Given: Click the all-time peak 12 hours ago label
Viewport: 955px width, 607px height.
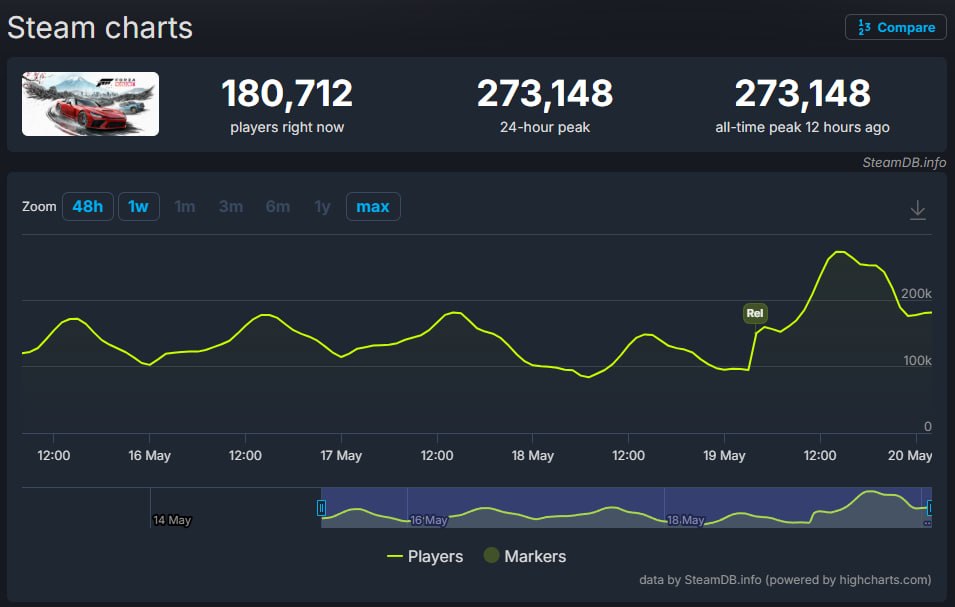Looking at the screenshot, I should coord(802,127).
